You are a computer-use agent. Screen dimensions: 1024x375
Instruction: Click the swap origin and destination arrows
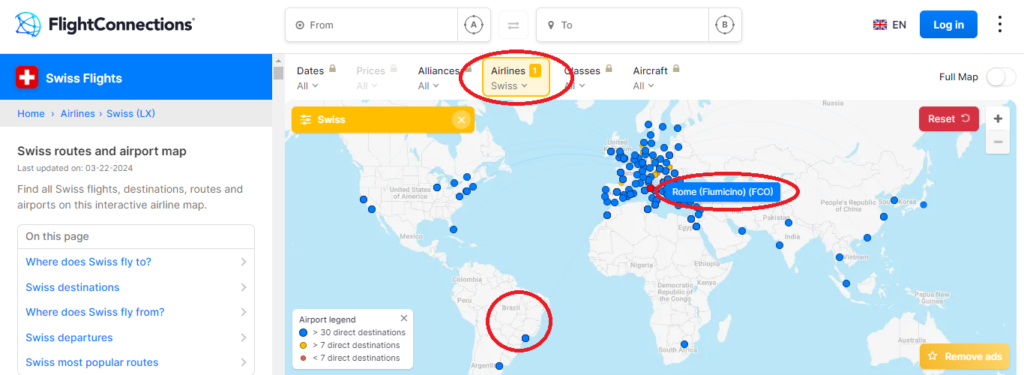(x=513, y=25)
